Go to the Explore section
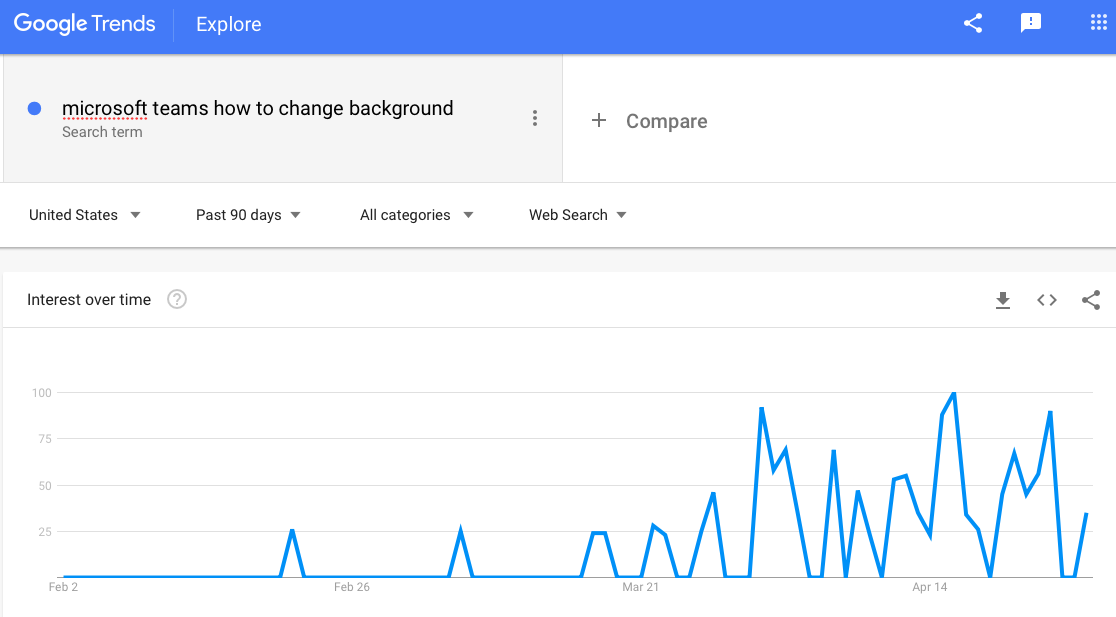Viewport: 1116px width, 617px height. click(228, 24)
